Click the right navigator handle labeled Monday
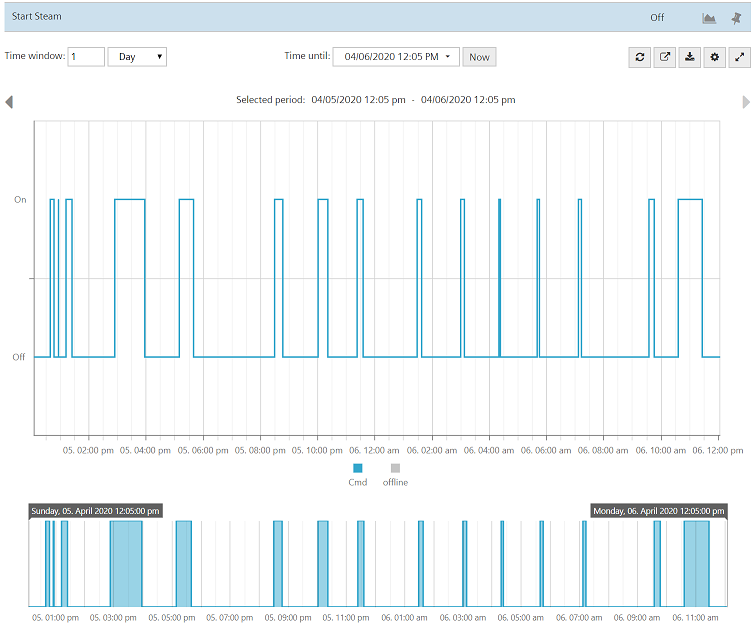755x624 pixels. point(658,510)
